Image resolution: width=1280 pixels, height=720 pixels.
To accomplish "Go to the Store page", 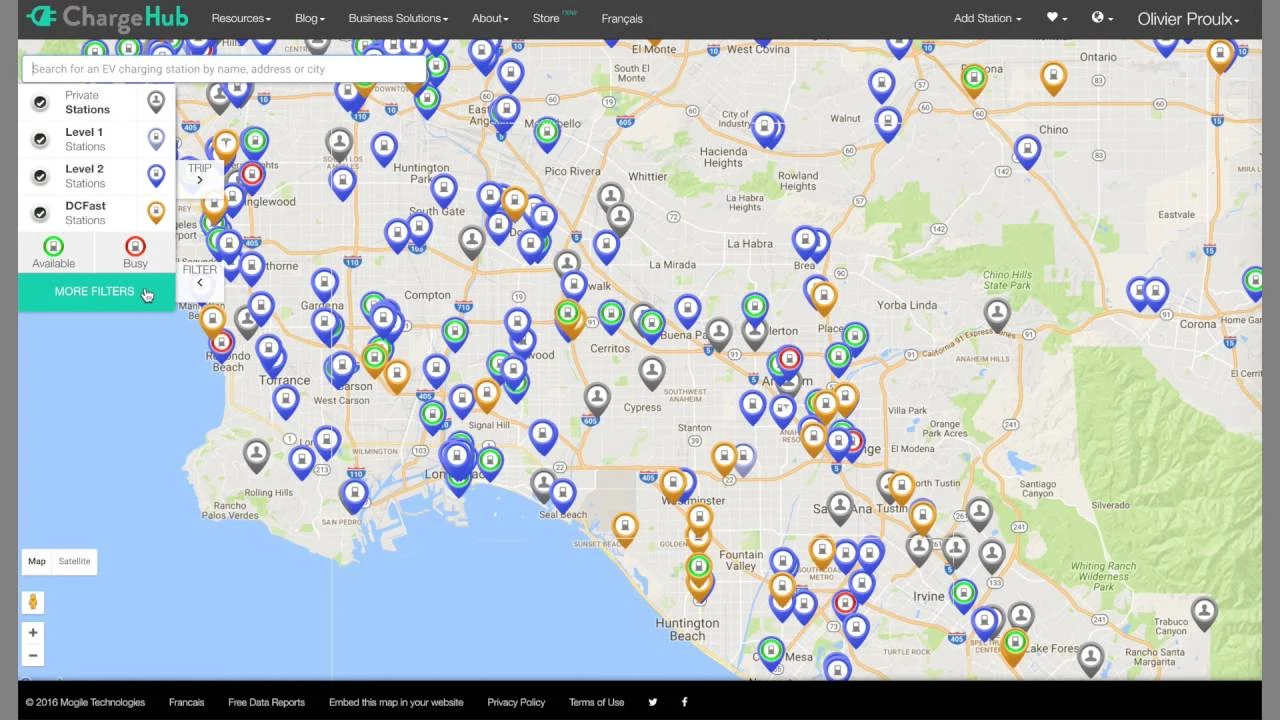I will [x=546, y=18].
